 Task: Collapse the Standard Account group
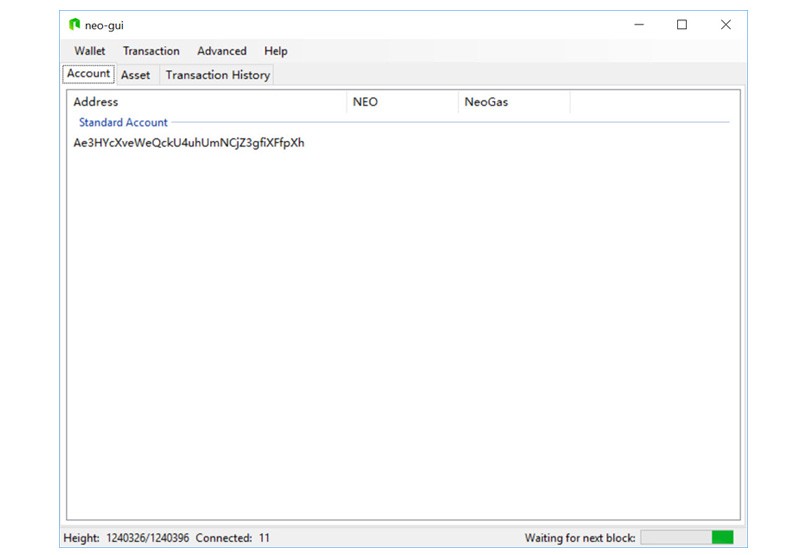pyautogui.click(x=123, y=122)
